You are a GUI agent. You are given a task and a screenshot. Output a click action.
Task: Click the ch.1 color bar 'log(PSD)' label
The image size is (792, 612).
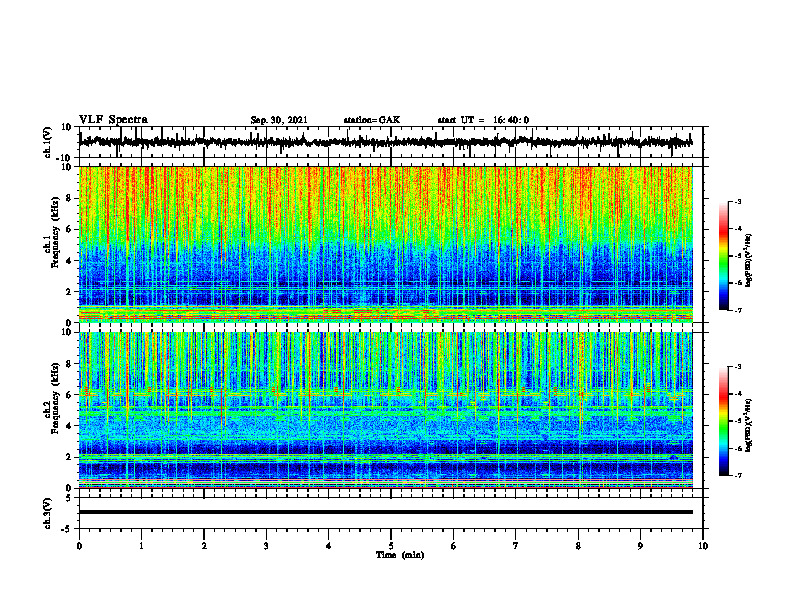point(748,261)
